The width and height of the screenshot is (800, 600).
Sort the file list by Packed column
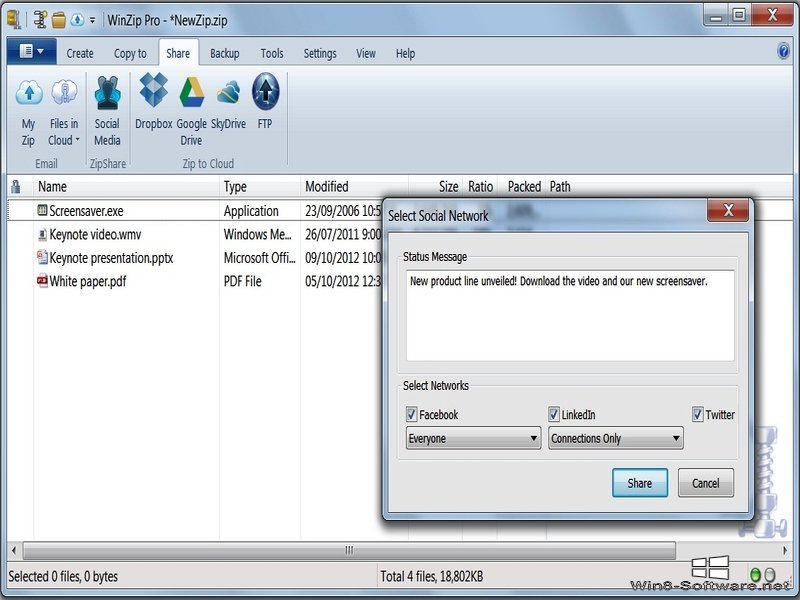tap(522, 187)
